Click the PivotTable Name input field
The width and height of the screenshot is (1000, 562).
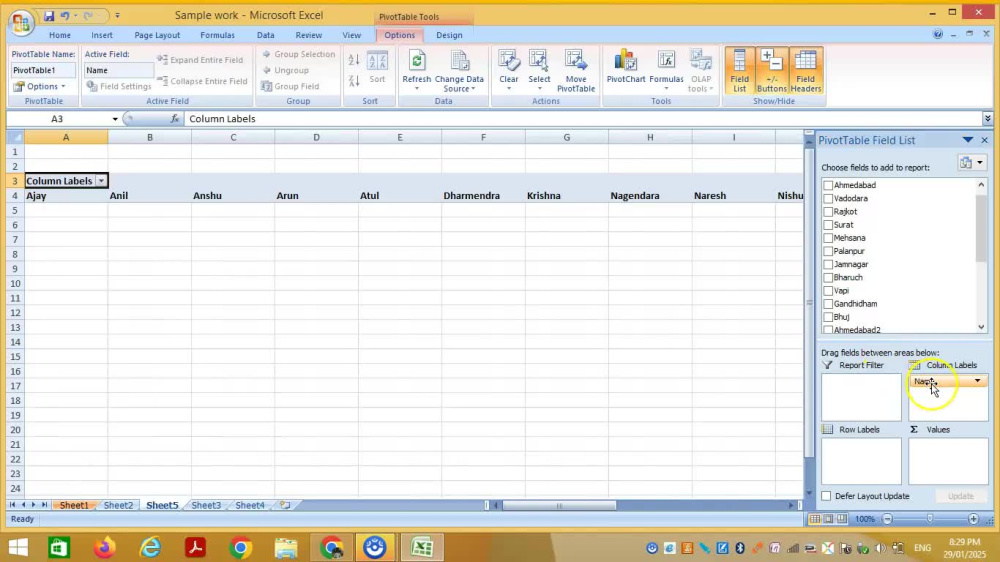(x=43, y=70)
